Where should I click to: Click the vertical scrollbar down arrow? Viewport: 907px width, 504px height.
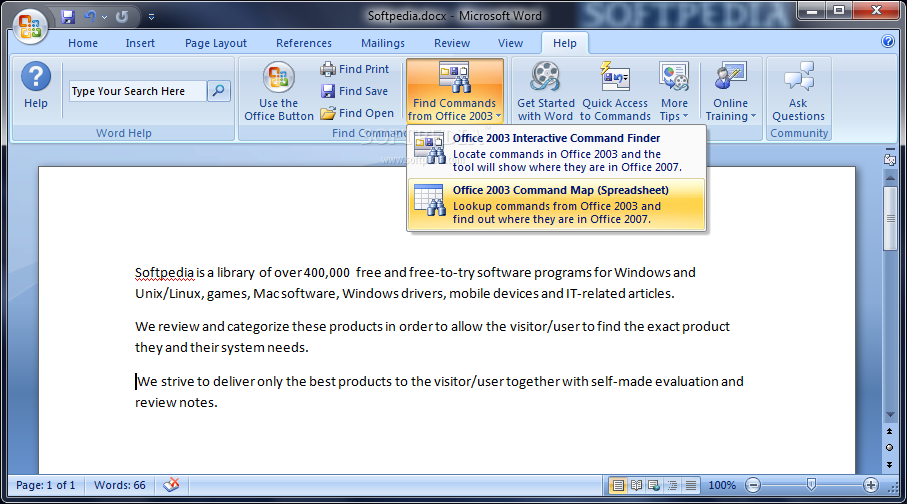tap(890, 415)
